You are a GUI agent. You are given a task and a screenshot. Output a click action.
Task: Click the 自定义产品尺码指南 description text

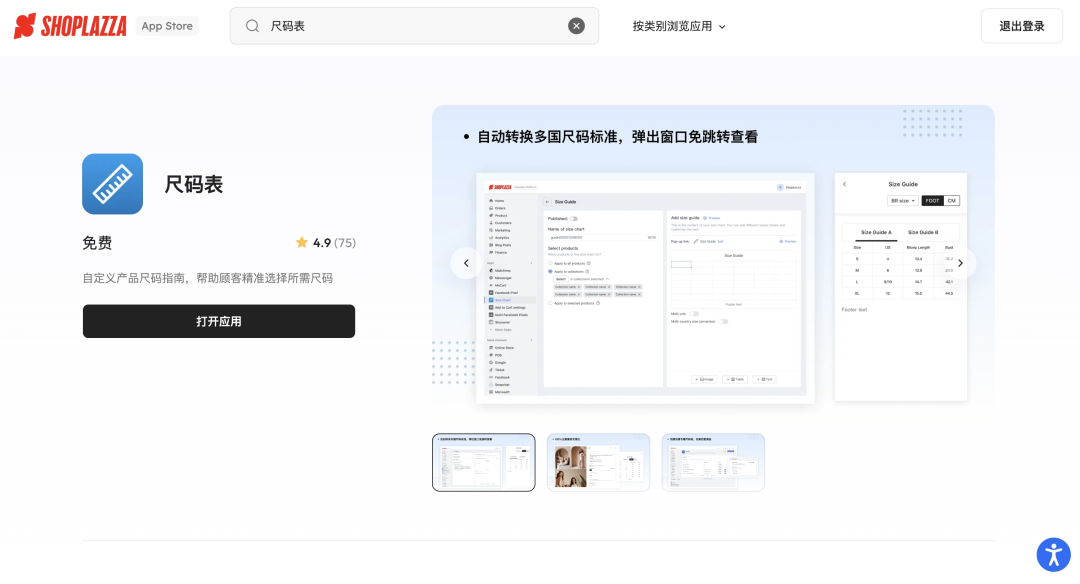click(x=207, y=278)
